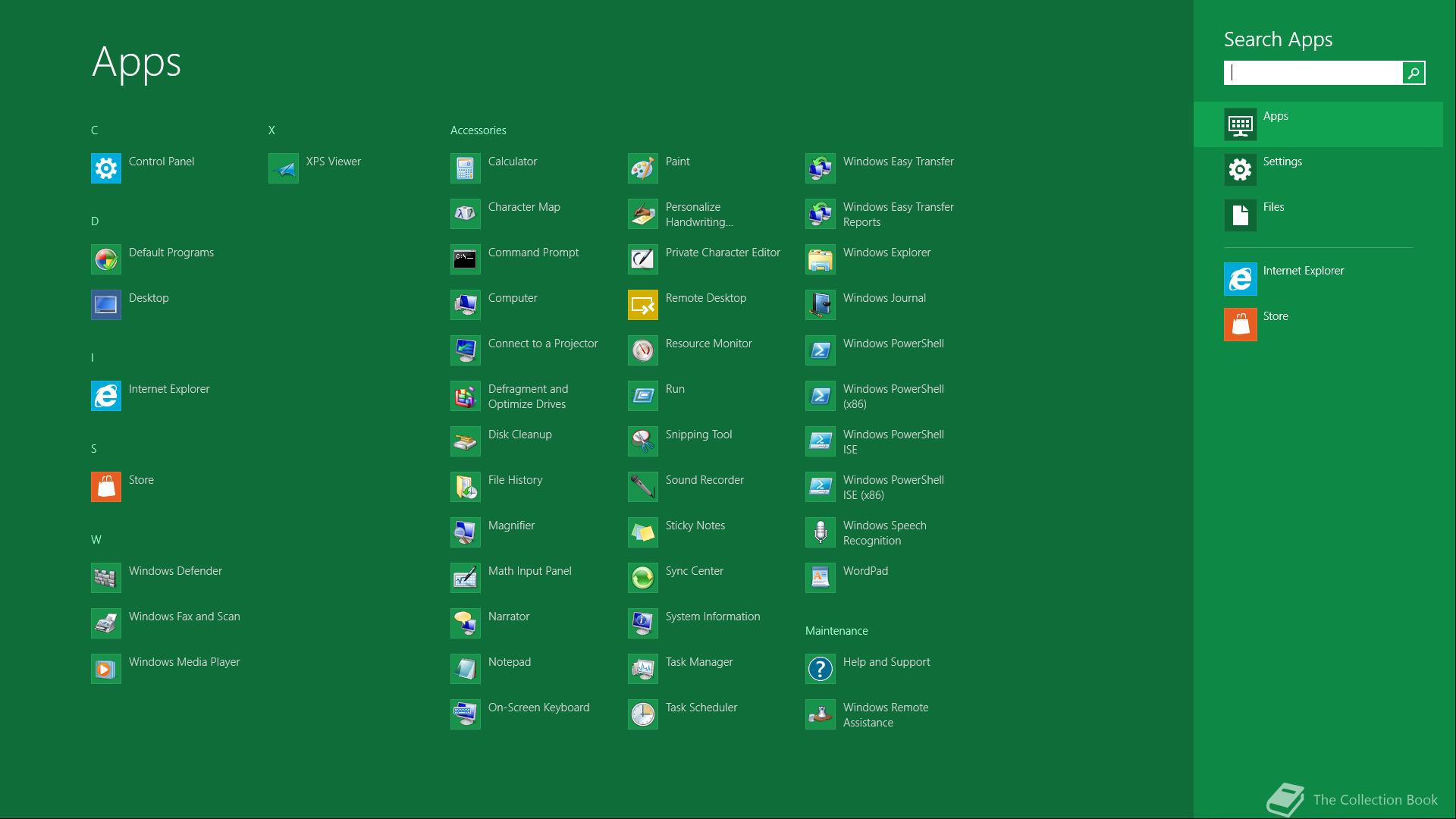The image size is (1456, 819).
Task: Click the search magnifier button
Action: pos(1414,73)
